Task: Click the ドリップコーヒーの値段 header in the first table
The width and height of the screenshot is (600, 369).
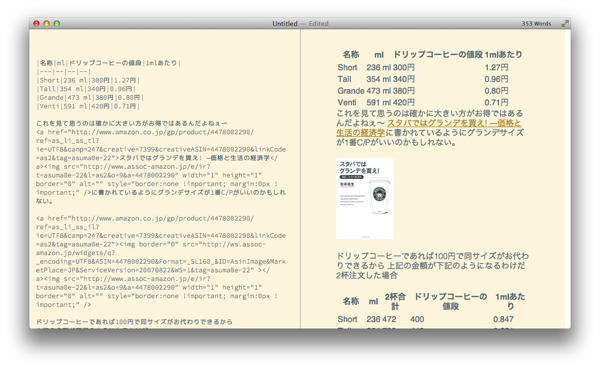Action: (x=438, y=55)
